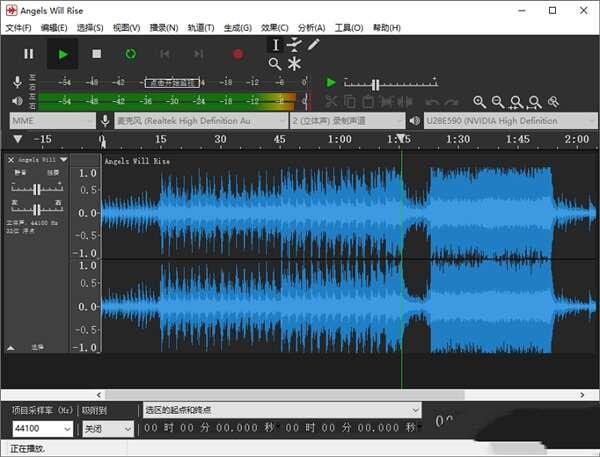Select the Draw (pencil) tool

[x=314, y=45]
